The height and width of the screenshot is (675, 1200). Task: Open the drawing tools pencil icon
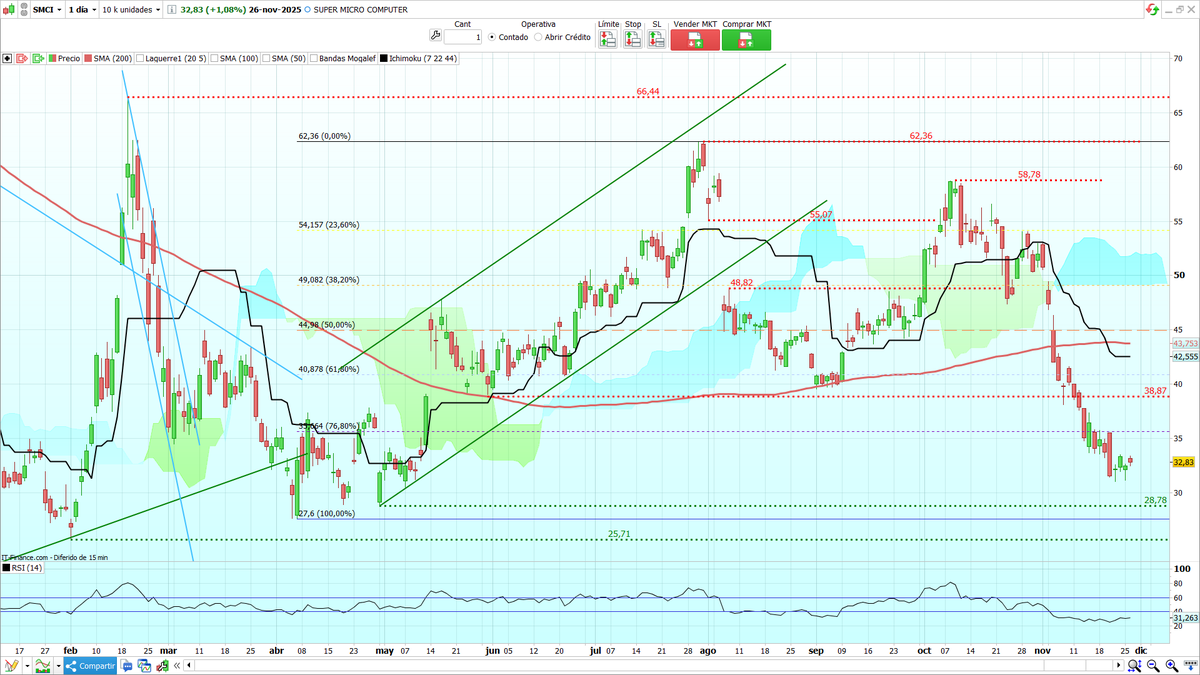coord(11,665)
